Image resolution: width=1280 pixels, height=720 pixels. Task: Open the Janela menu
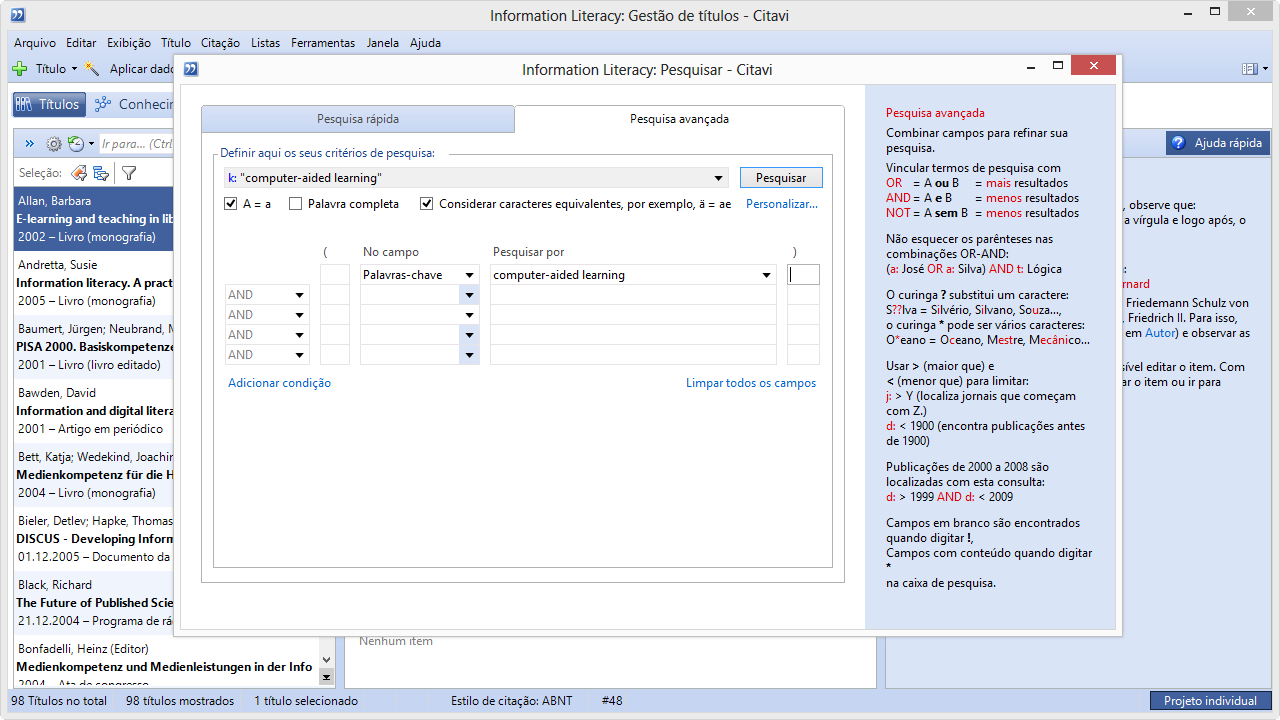[x=383, y=43]
